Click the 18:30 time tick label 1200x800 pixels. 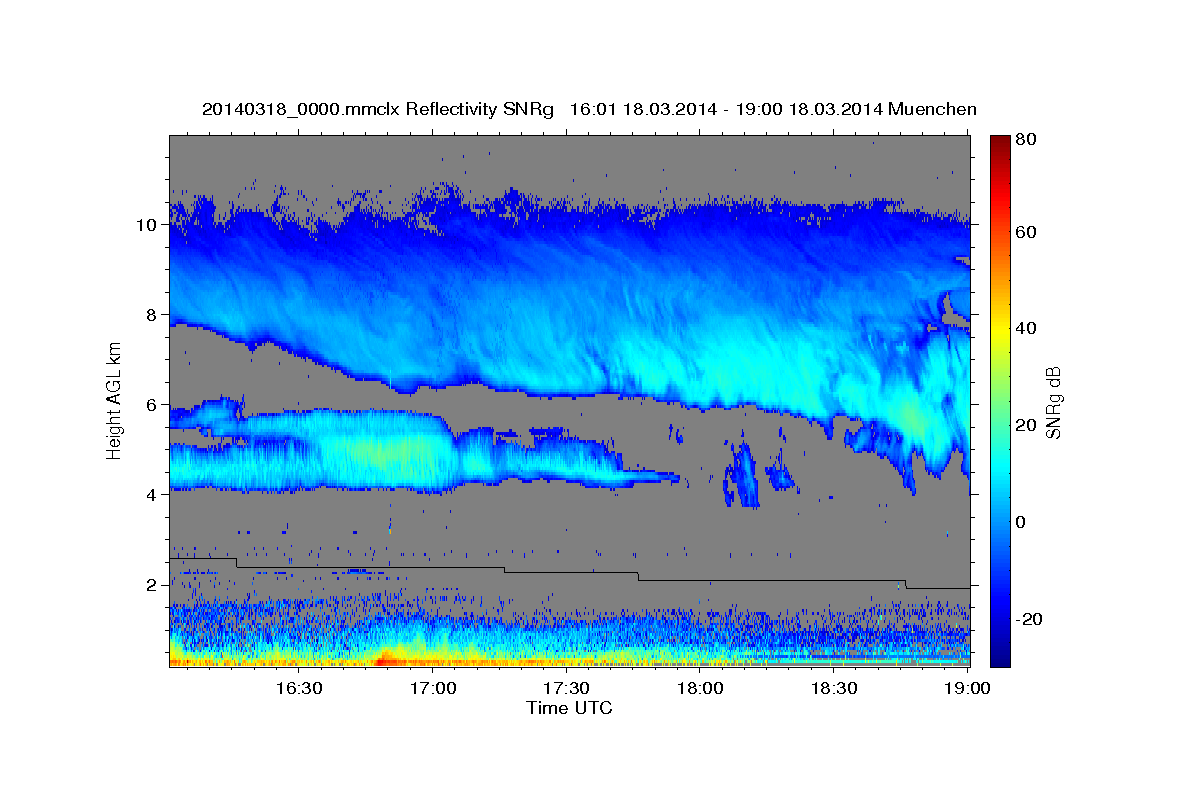pyautogui.click(x=835, y=688)
